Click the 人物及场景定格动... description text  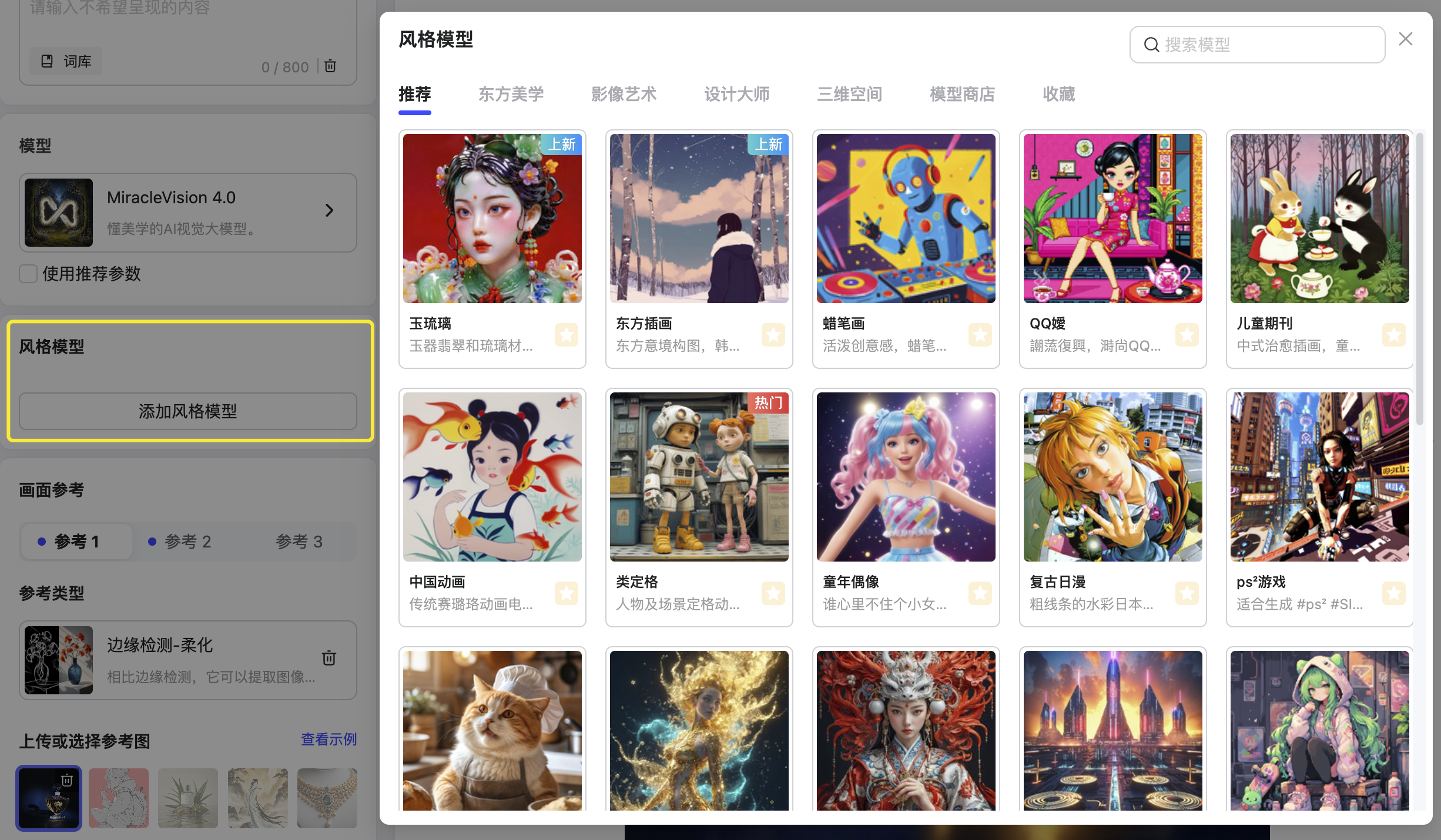(x=678, y=604)
